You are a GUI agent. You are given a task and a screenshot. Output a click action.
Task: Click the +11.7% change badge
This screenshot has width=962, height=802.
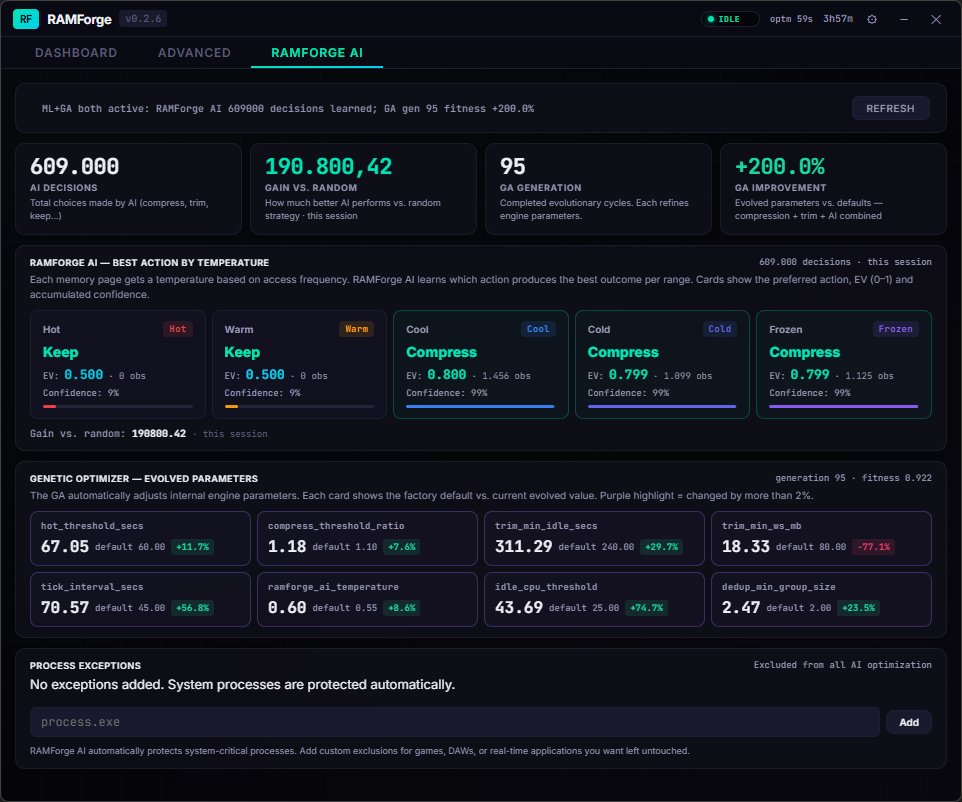click(x=193, y=547)
